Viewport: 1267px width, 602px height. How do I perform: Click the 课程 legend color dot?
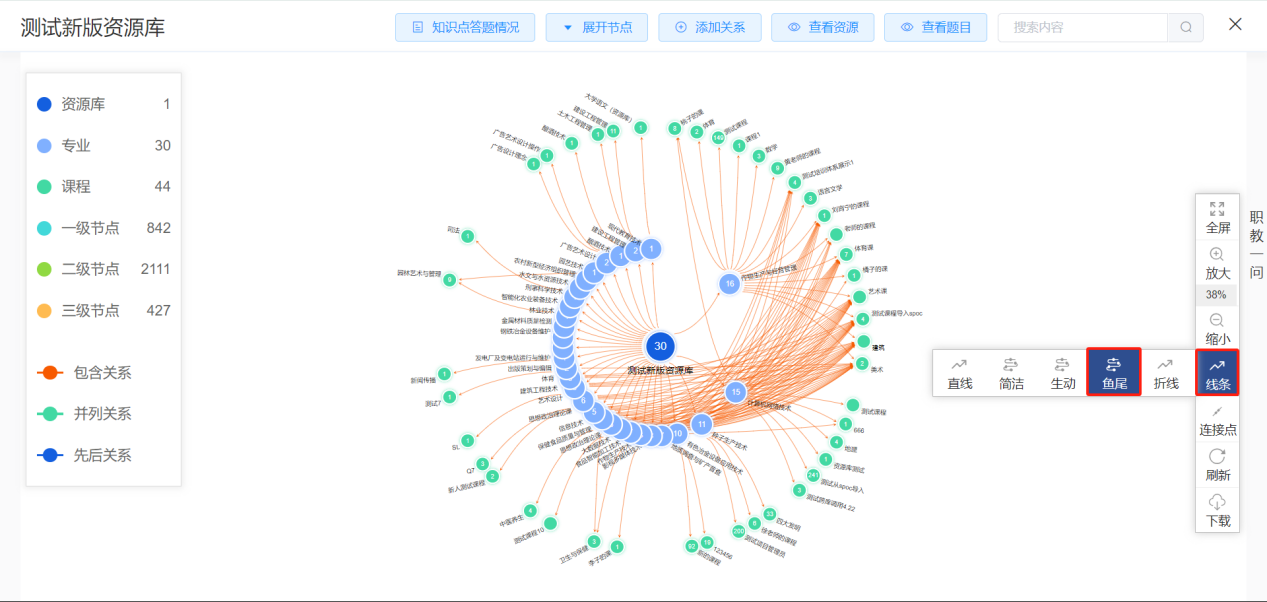click(x=44, y=187)
